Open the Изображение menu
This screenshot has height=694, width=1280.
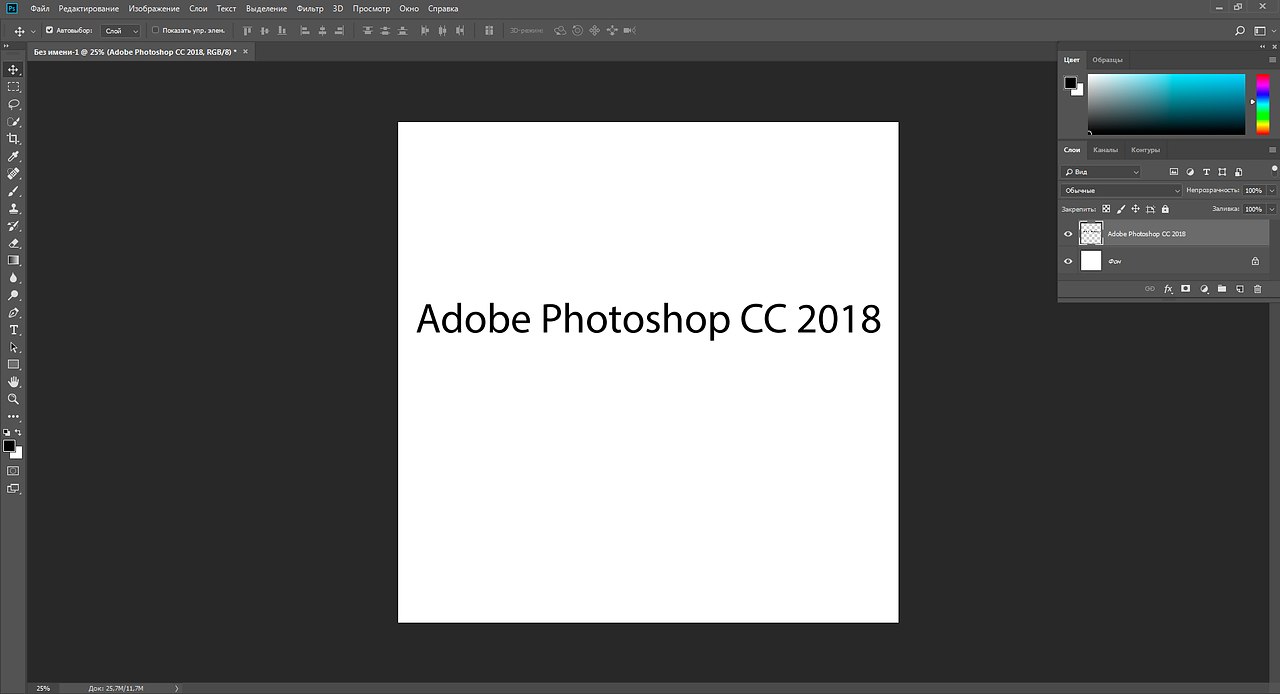tap(154, 8)
